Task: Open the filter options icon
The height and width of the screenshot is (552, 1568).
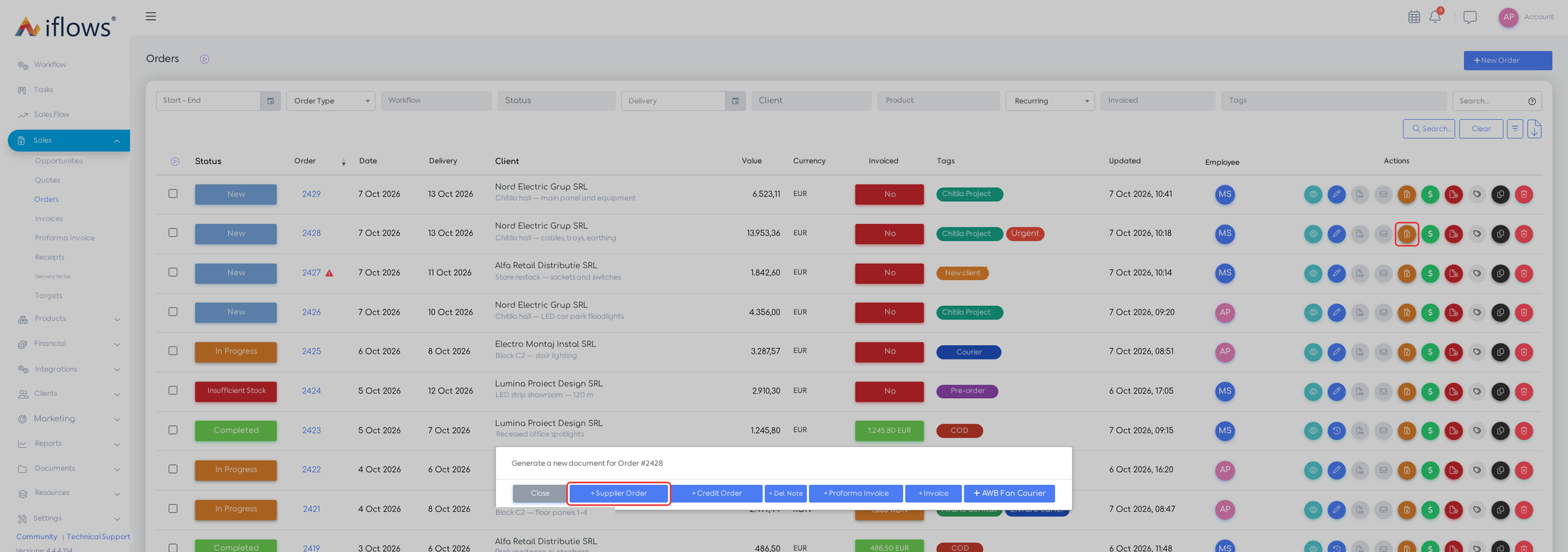Action: click(x=1515, y=129)
